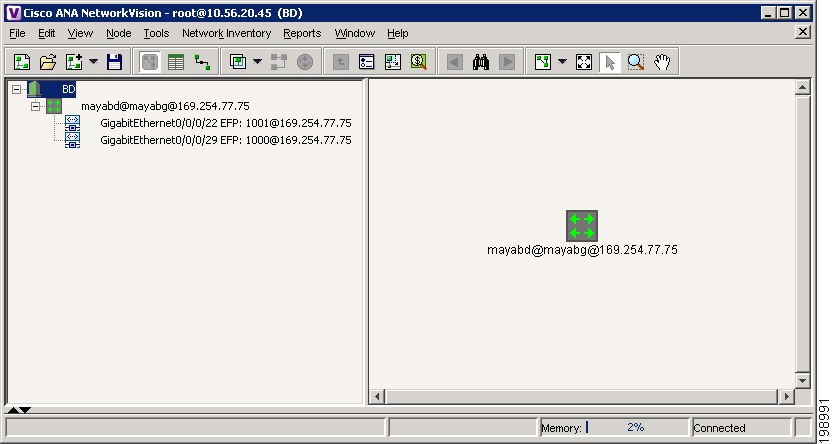Activate the hand pan tool
This screenshot has width=833, height=444.
coord(662,62)
